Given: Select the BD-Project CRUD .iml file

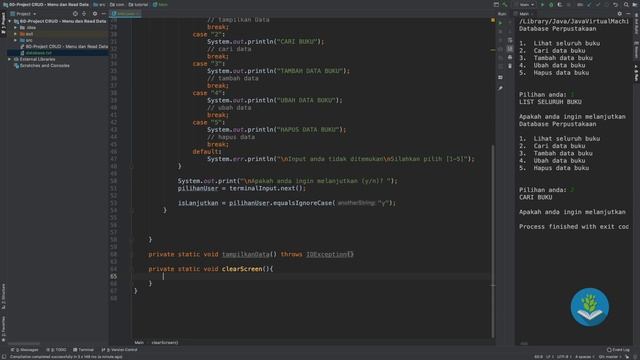Looking at the screenshot, I should pyautogui.click(x=64, y=47).
